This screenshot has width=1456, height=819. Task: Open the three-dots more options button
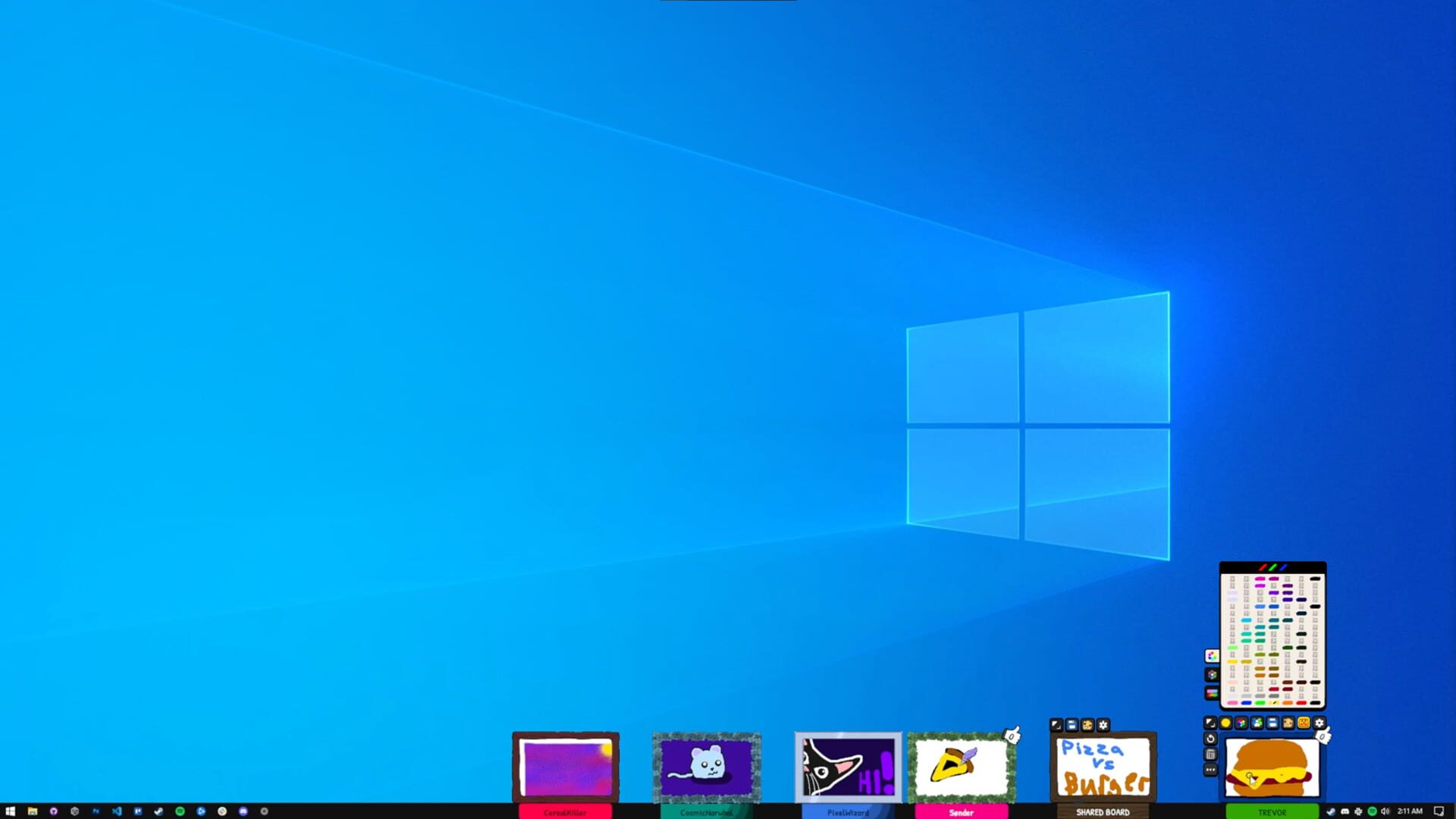coord(1210,770)
